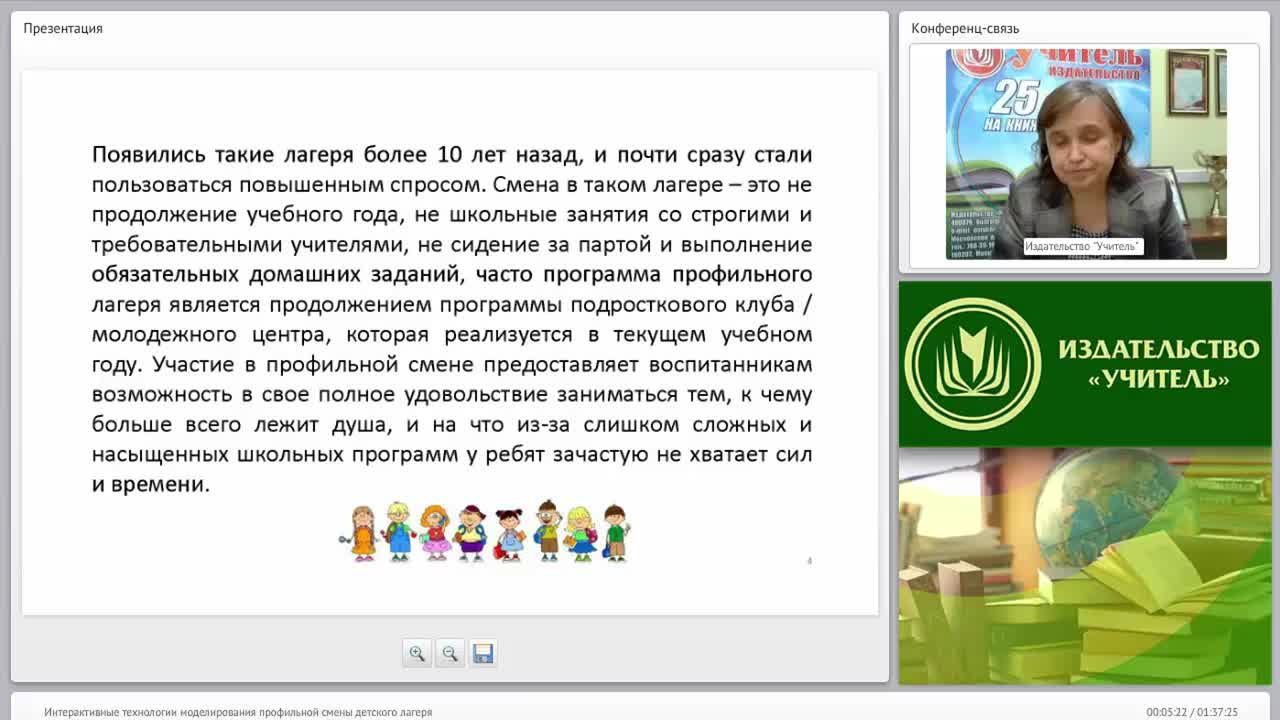Click the Издательство «Учитель» green logo banner
The image size is (1280, 720).
coord(1085,364)
